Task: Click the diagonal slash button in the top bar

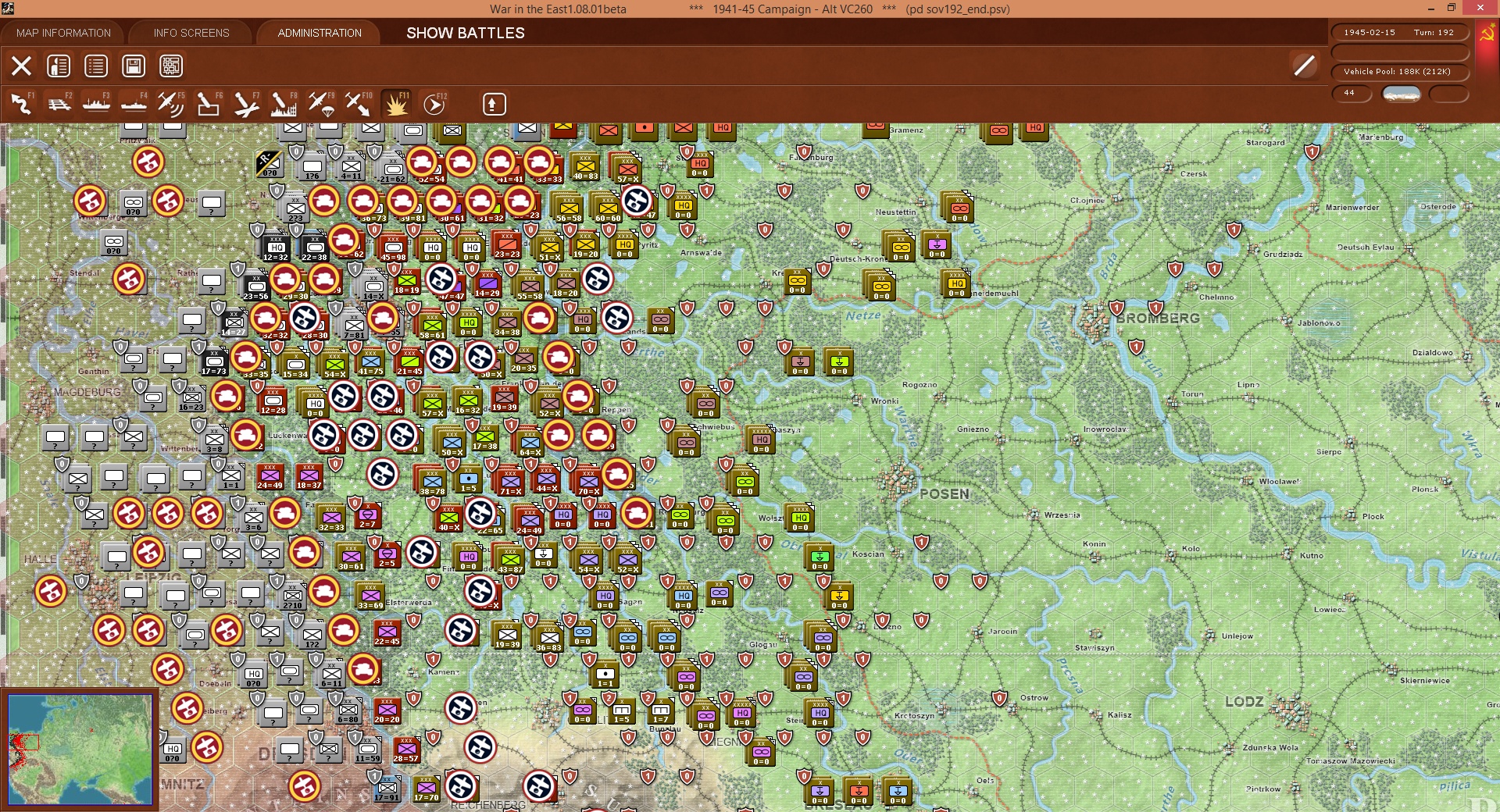Action: click(1304, 66)
